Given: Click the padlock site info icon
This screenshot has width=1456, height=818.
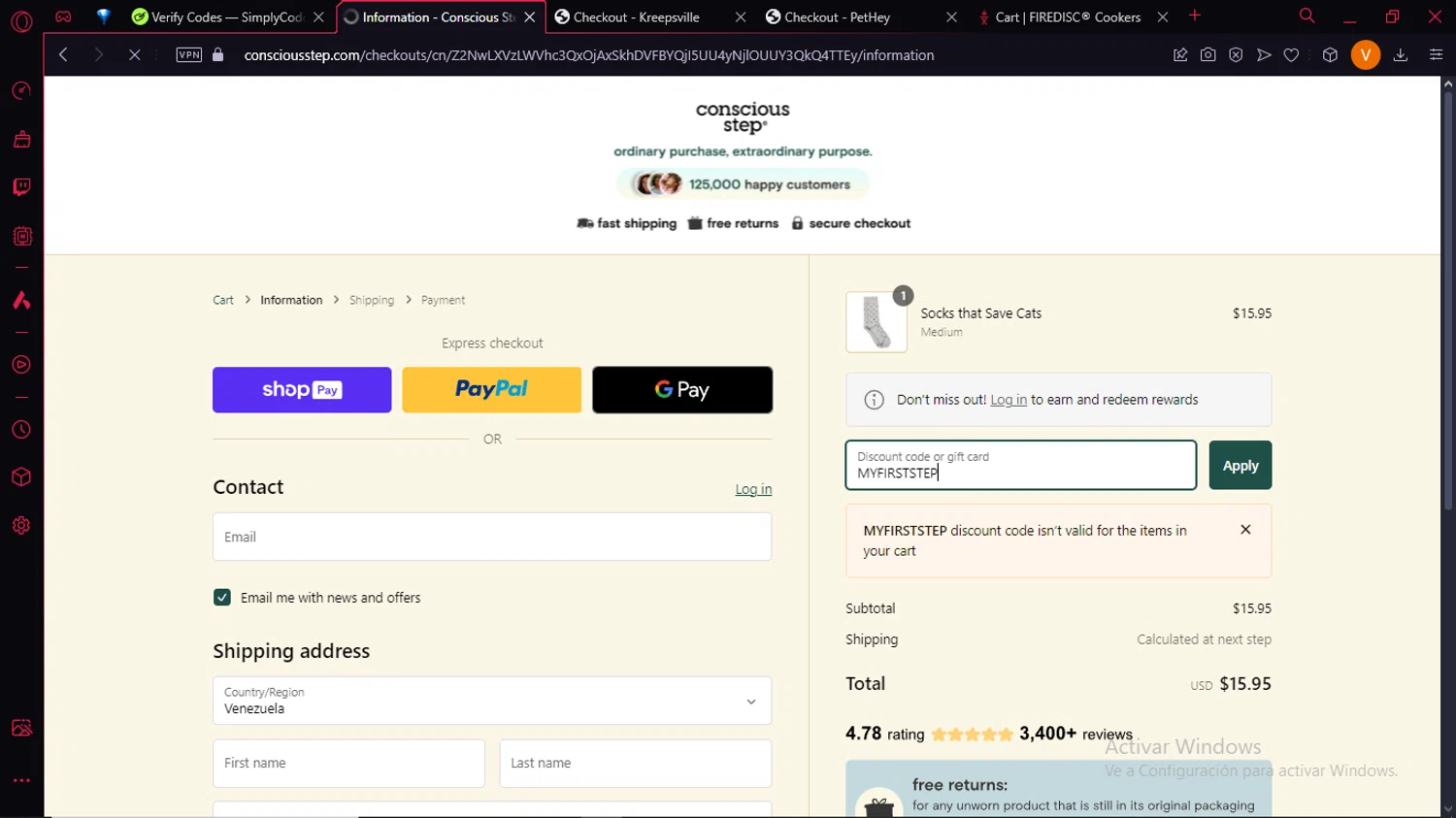Looking at the screenshot, I should pos(218,55).
